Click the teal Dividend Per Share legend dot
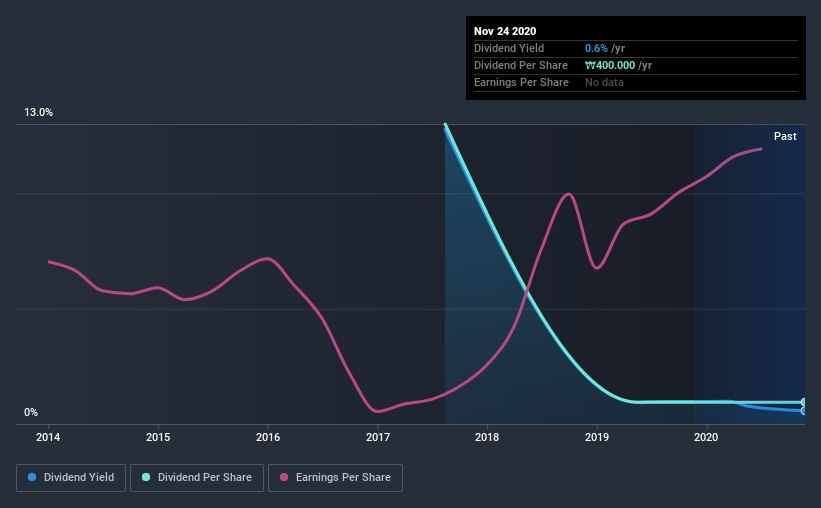The width and height of the screenshot is (821, 508). (x=146, y=477)
